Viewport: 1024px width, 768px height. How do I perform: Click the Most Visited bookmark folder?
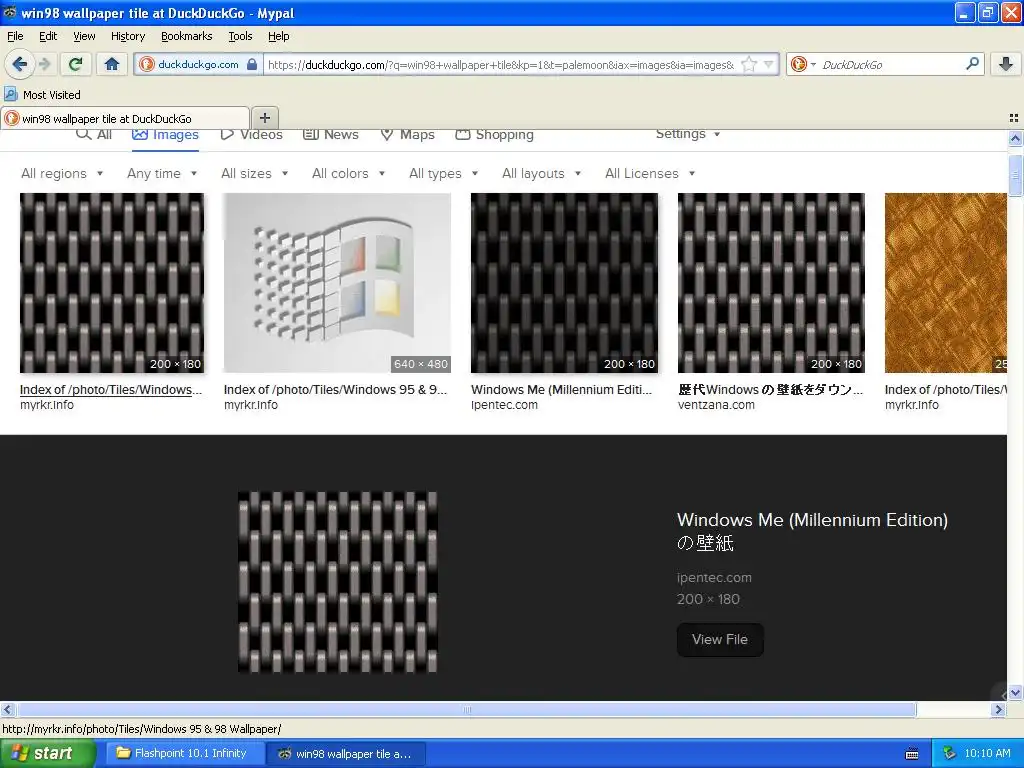42,95
